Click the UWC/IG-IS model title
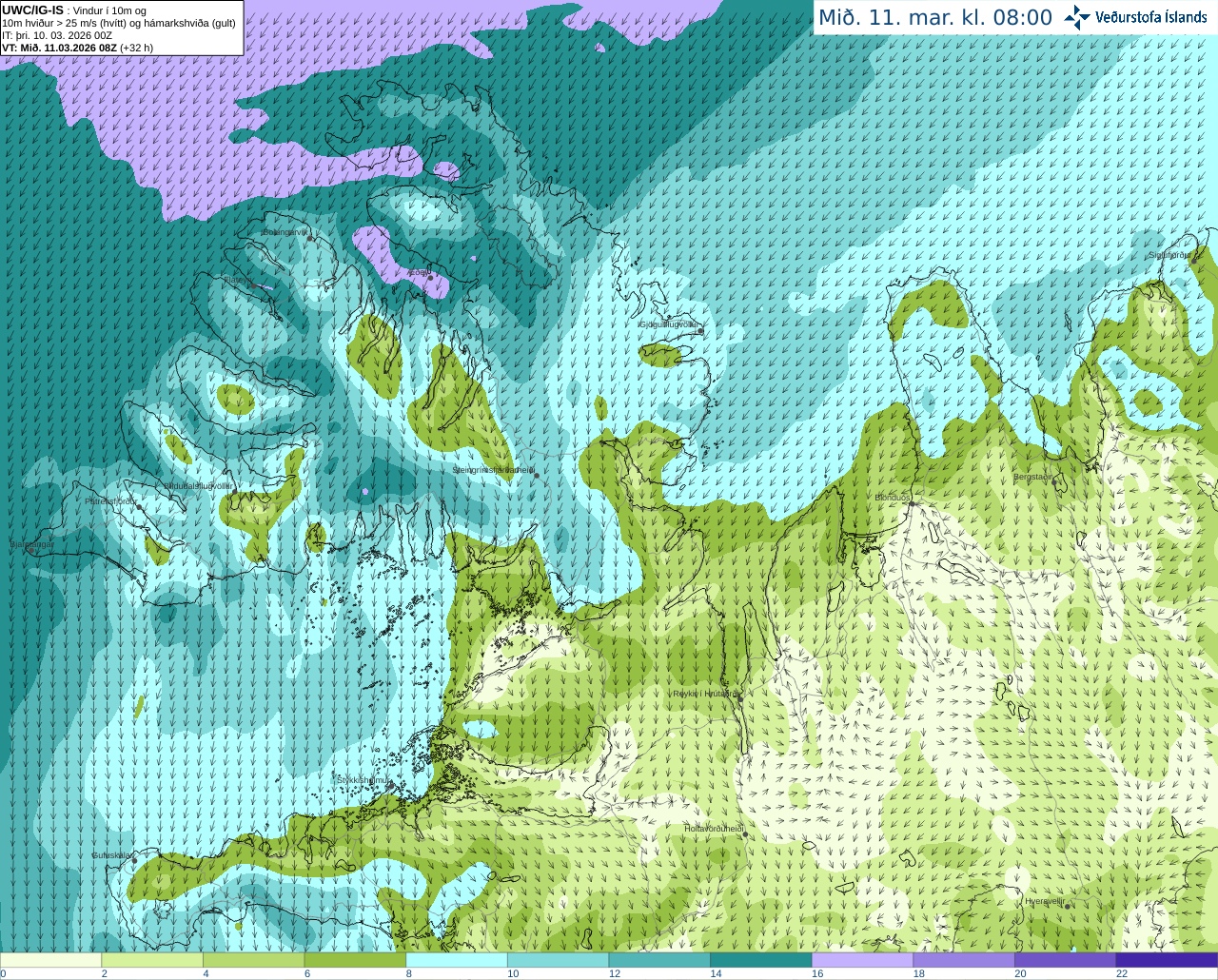 click(x=33, y=10)
